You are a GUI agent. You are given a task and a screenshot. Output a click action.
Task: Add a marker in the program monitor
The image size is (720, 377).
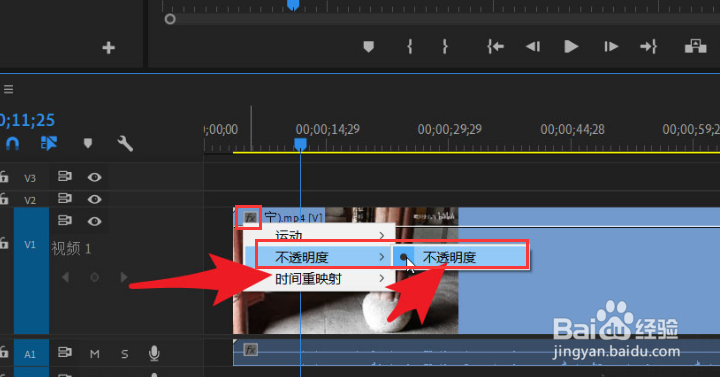(368, 46)
